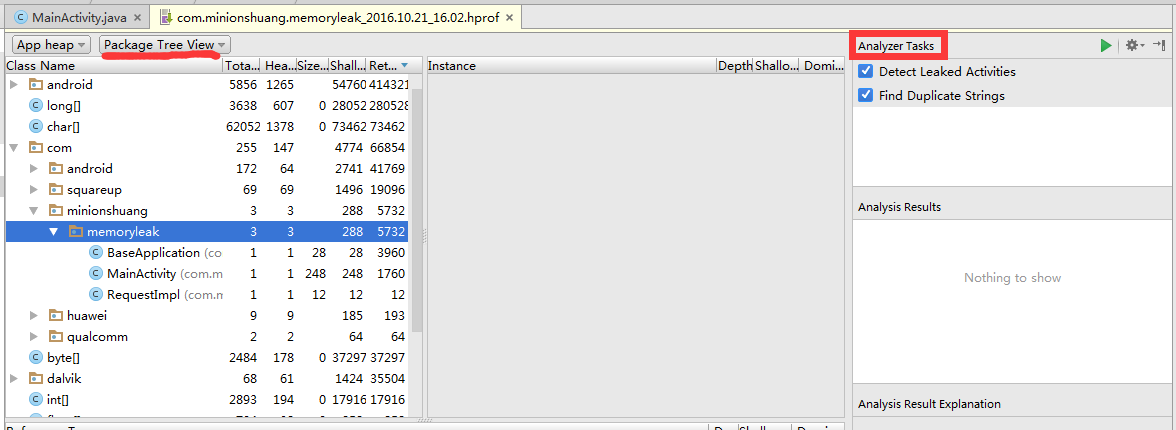Toggle Detect Leaked Activities checkbox
The width and height of the screenshot is (1176, 430).
tap(866, 71)
